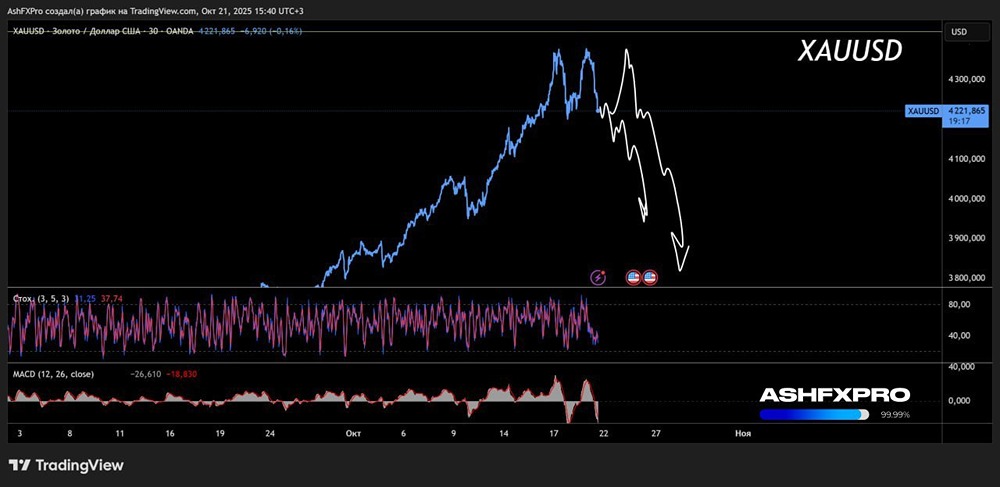The width and height of the screenshot is (1000, 487).
Task: Click the Stochastic value 37,74
Action: (x=112, y=298)
